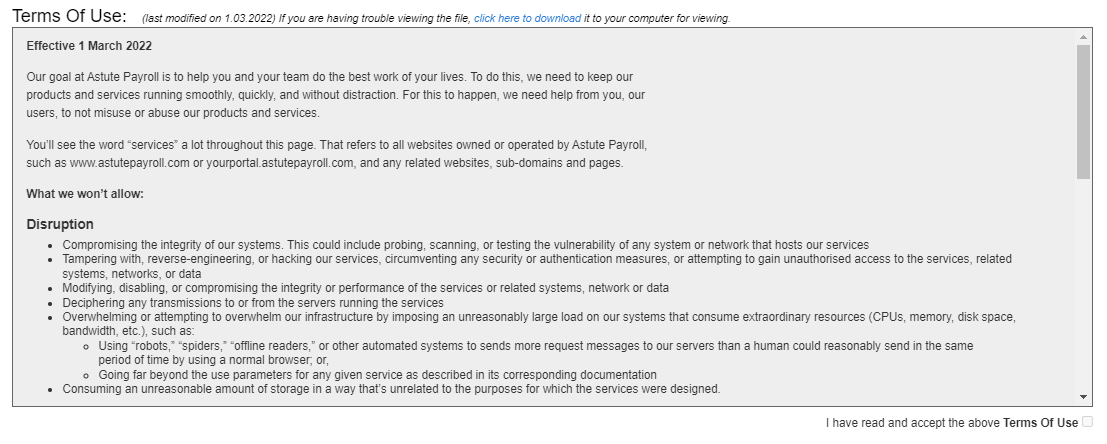Click the 'Compromising the integrity of our systems' bullet
This screenshot has width=1107, height=444.
(x=465, y=245)
